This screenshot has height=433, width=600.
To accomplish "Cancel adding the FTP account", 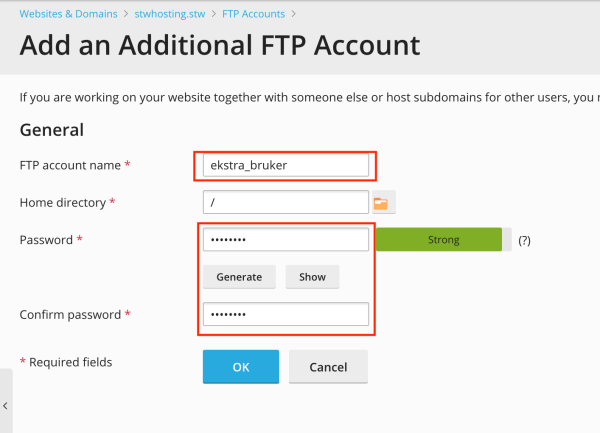I will 328,367.
